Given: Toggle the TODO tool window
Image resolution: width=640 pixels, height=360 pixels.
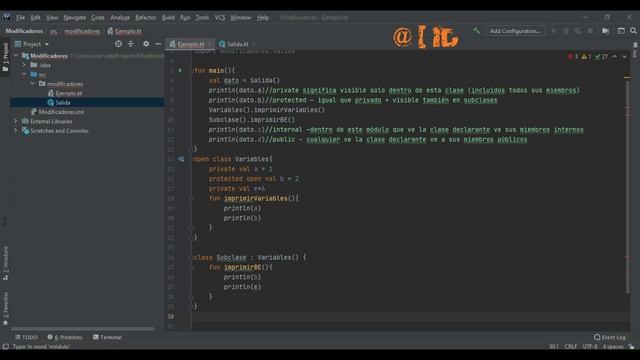Looking at the screenshot, I should click(26, 337).
